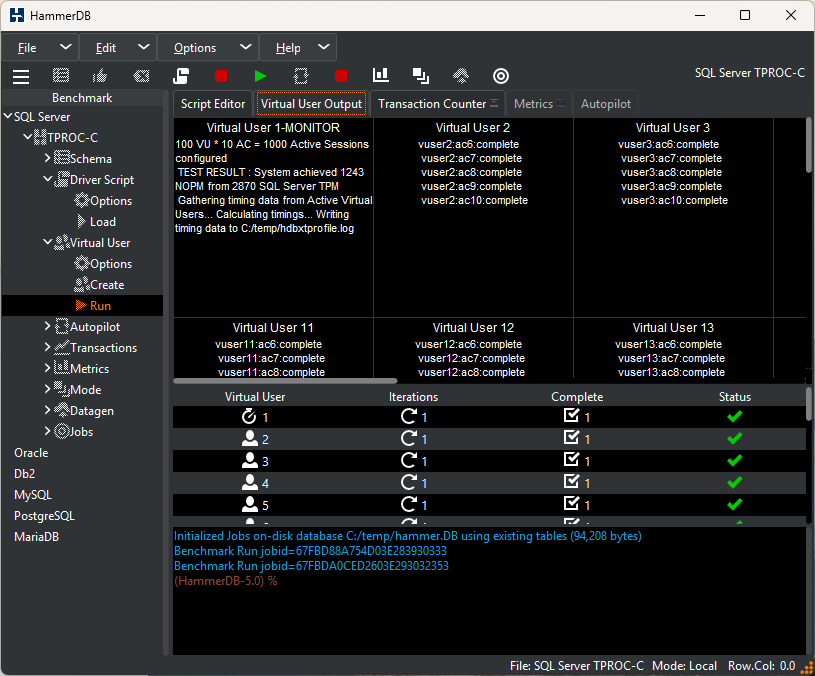The height and width of the screenshot is (676, 815).
Task: Click the Mode upward arrows toolbar icon
Action: (461, 76)
